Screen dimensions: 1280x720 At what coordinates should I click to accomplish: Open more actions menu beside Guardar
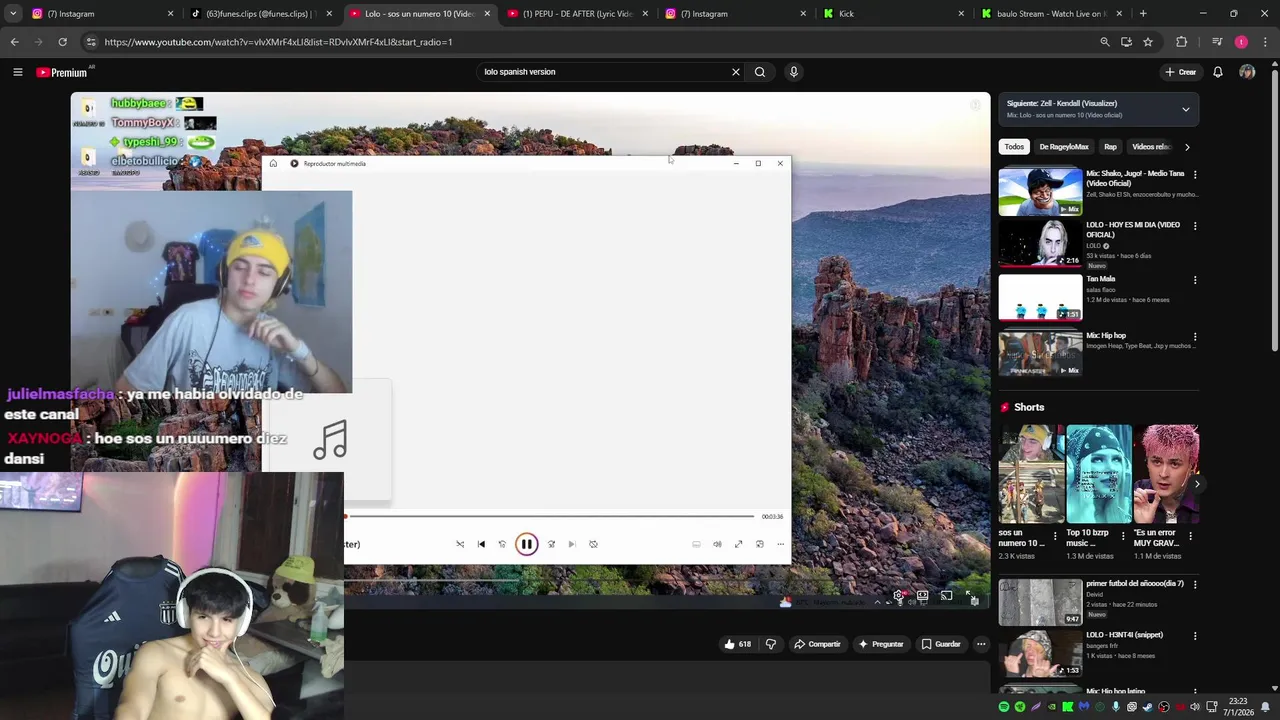point(981,644)
